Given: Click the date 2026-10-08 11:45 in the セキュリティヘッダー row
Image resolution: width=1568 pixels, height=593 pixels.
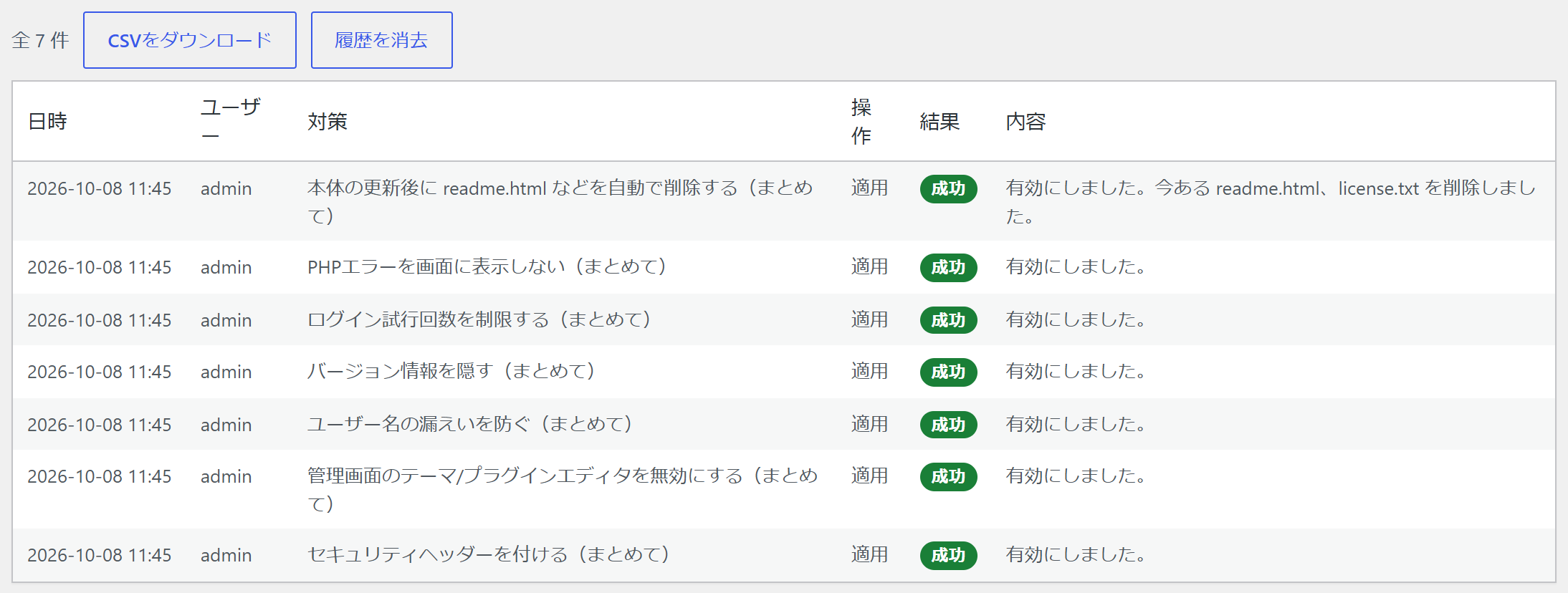Looking at the screenshot, I should coord(100,555).
